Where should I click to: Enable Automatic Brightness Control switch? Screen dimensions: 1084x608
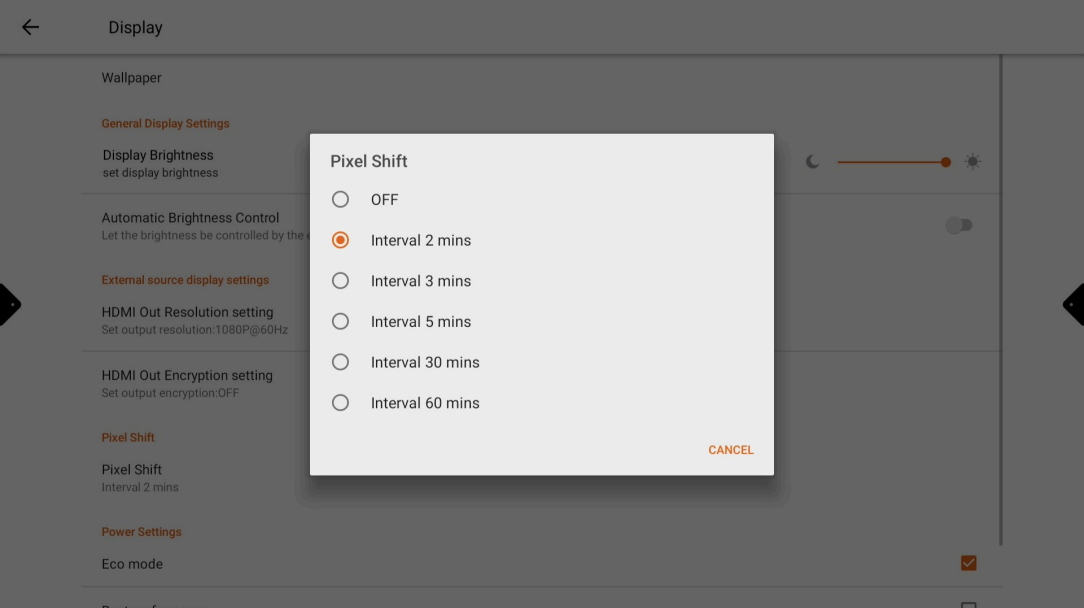(959, 225)
